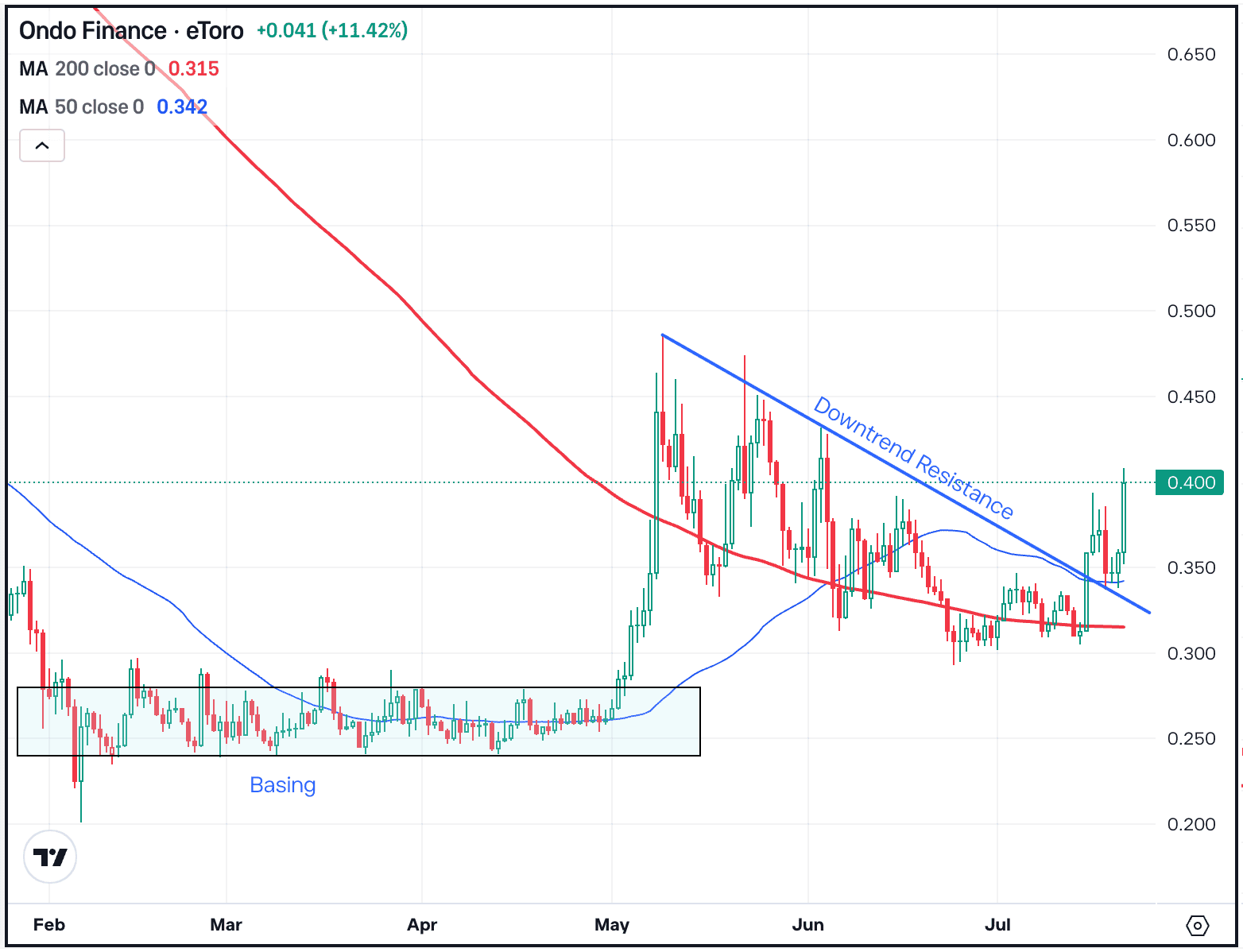The width and height of the screenshot is (1243, 952).
Task: Click the 0.600 price axis label
Action: 1191,140
